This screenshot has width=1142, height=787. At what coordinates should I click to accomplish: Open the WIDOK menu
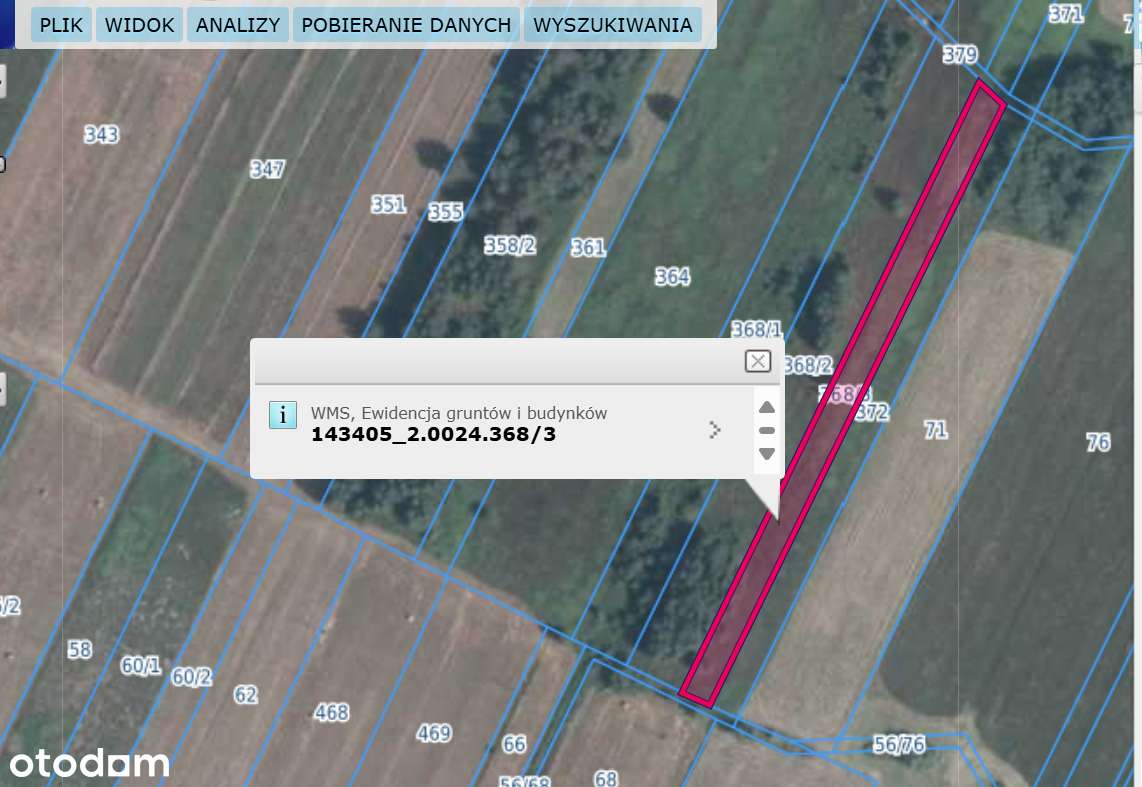pyautogui.click(x=139, y=25)
